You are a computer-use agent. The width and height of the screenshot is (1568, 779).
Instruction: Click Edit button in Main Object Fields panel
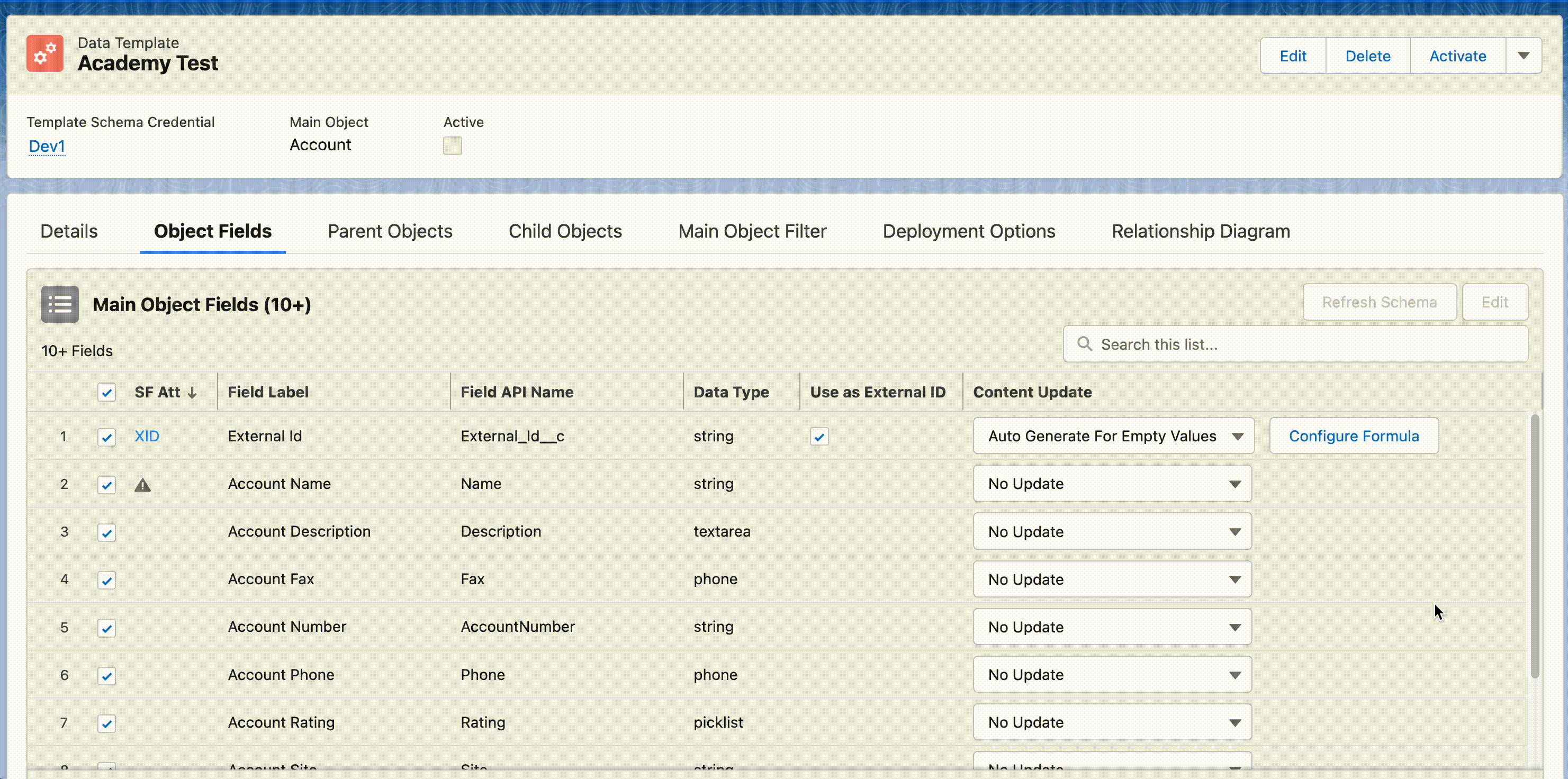tap(1494, 302)
